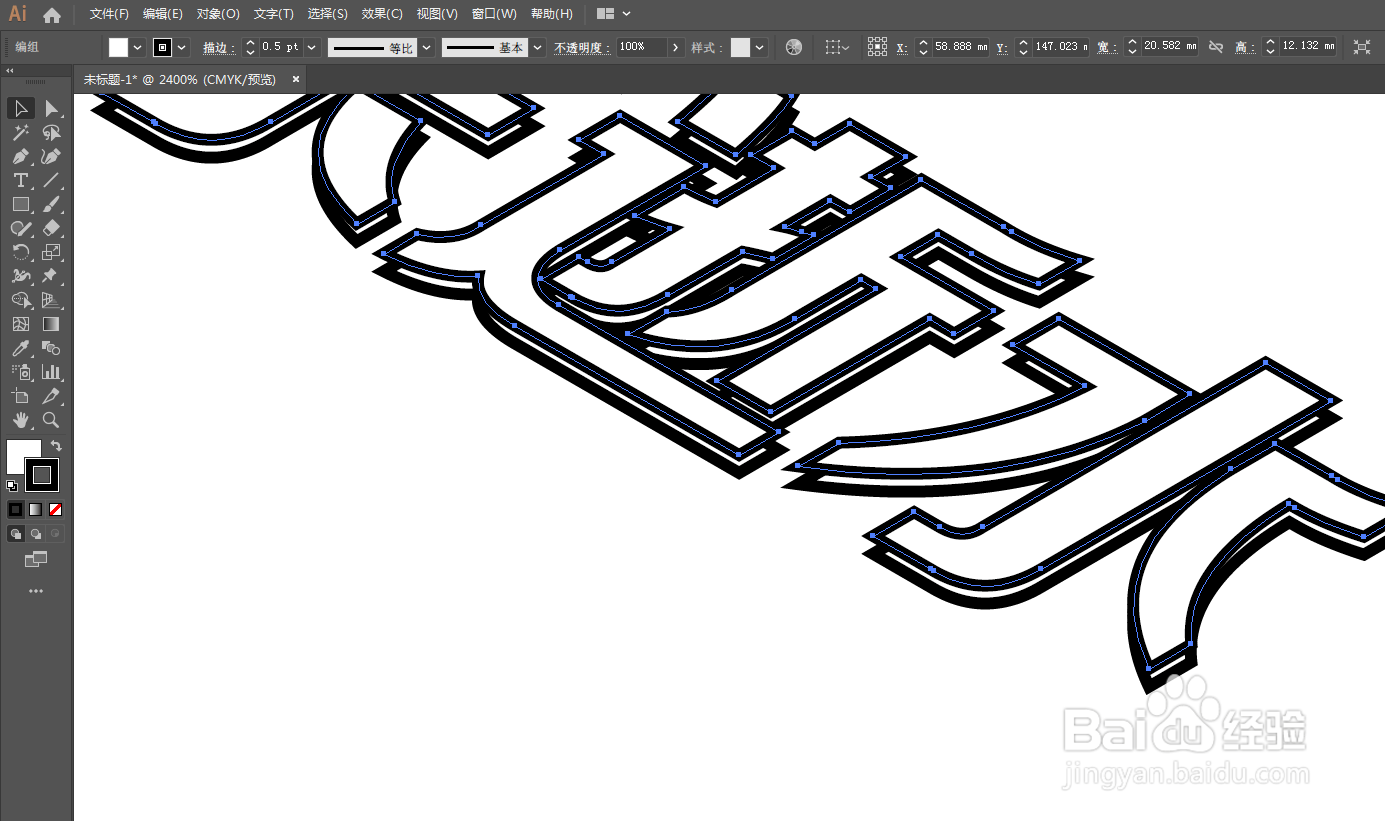Select the Zoom magnifier tool
Image resolution: width=1385 pixels, height=821 pixels.
pos(51,420)
